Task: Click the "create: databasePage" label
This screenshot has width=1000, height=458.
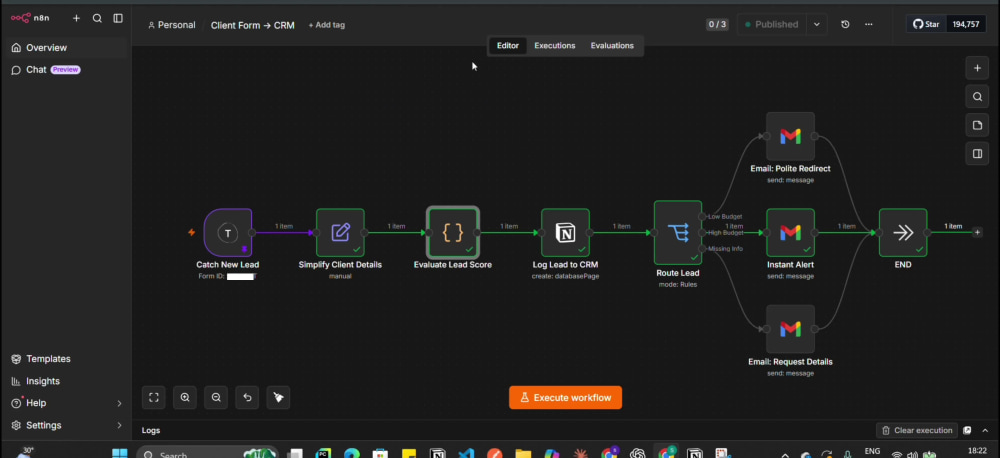Action: click(565, 276)
